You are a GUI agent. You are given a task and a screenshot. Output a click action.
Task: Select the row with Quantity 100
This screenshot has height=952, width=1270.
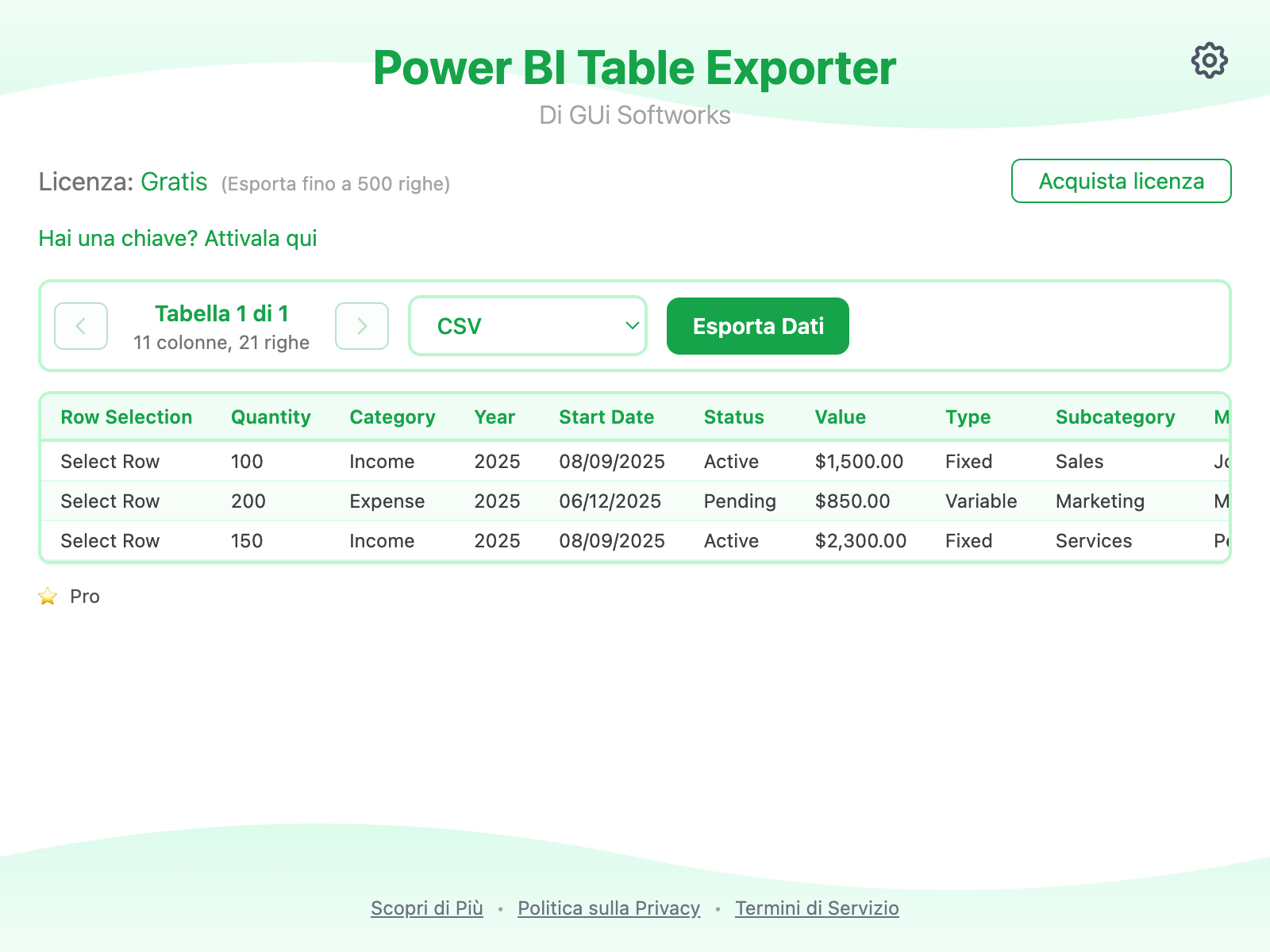110,462
